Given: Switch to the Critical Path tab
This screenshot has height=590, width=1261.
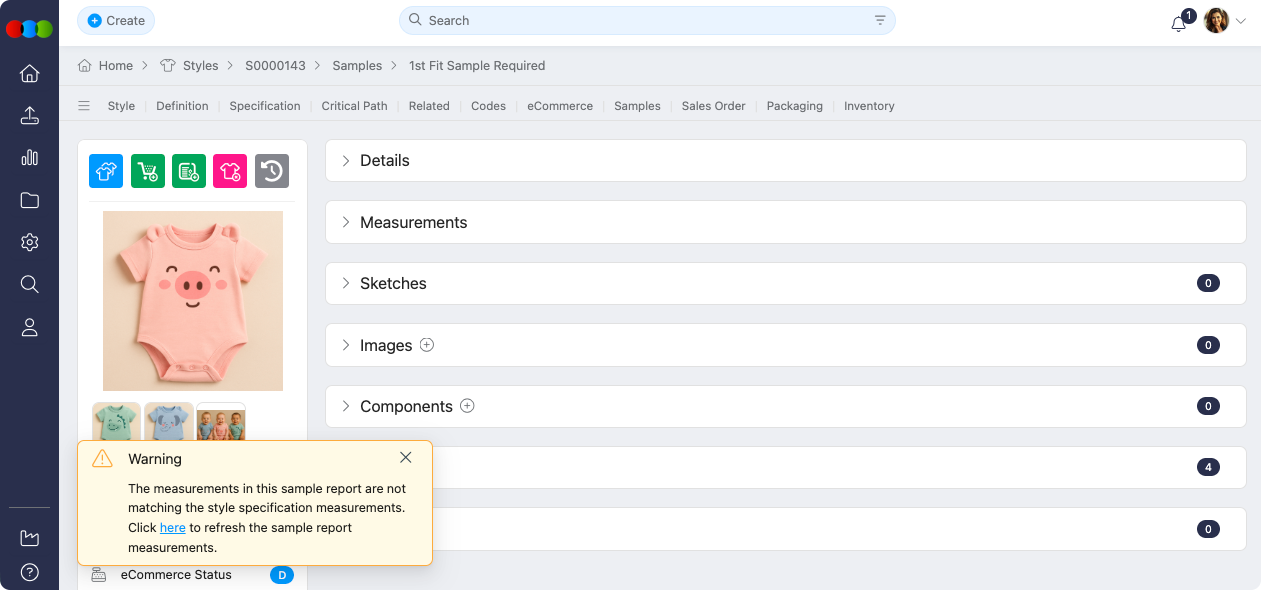Looking at the screenshot, I should (x=354, y=106).
